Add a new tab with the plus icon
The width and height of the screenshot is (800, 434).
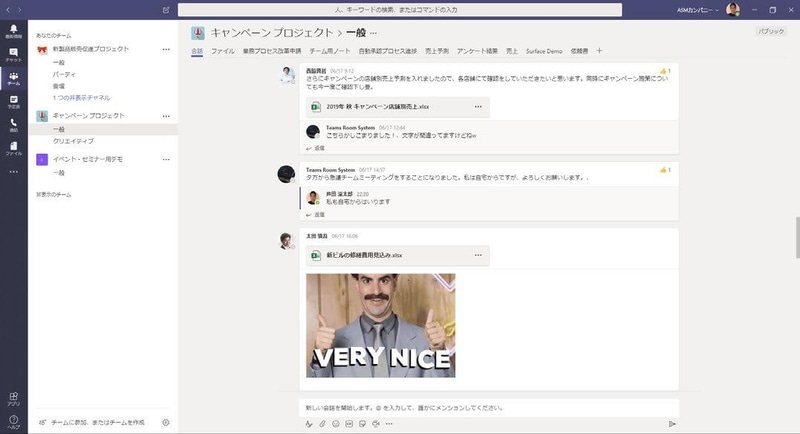[599, 50]
